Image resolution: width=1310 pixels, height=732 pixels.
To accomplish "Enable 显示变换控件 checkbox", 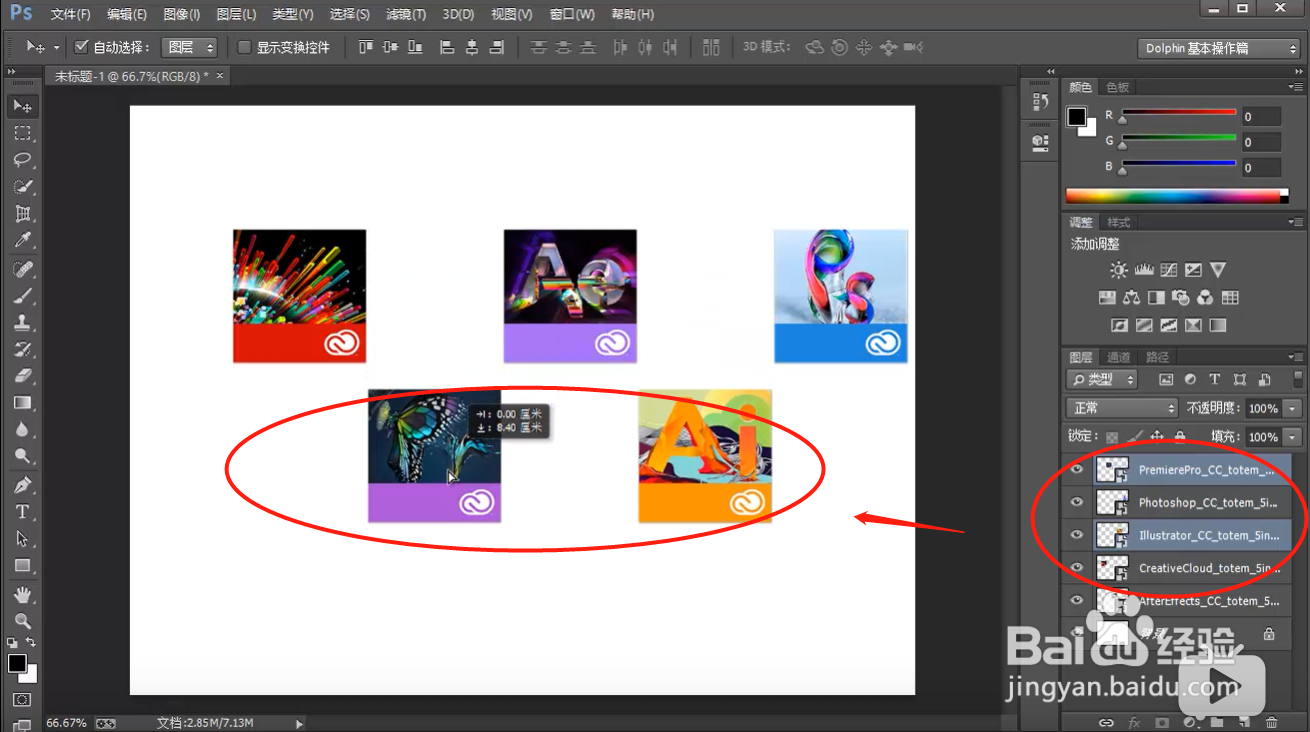I will point(244,47).
